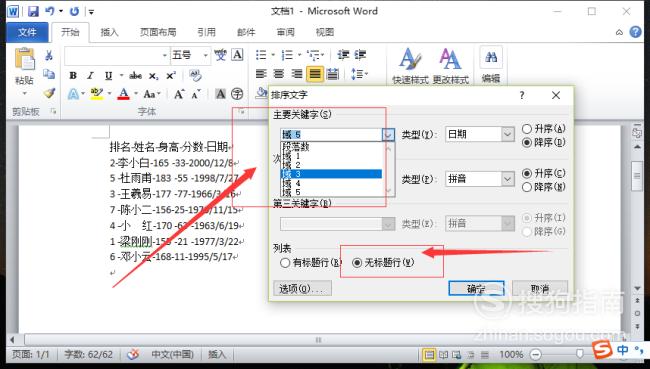Toggle underline formatting
The width and height of the screenshot is (650, 369).
click(108, 75)
